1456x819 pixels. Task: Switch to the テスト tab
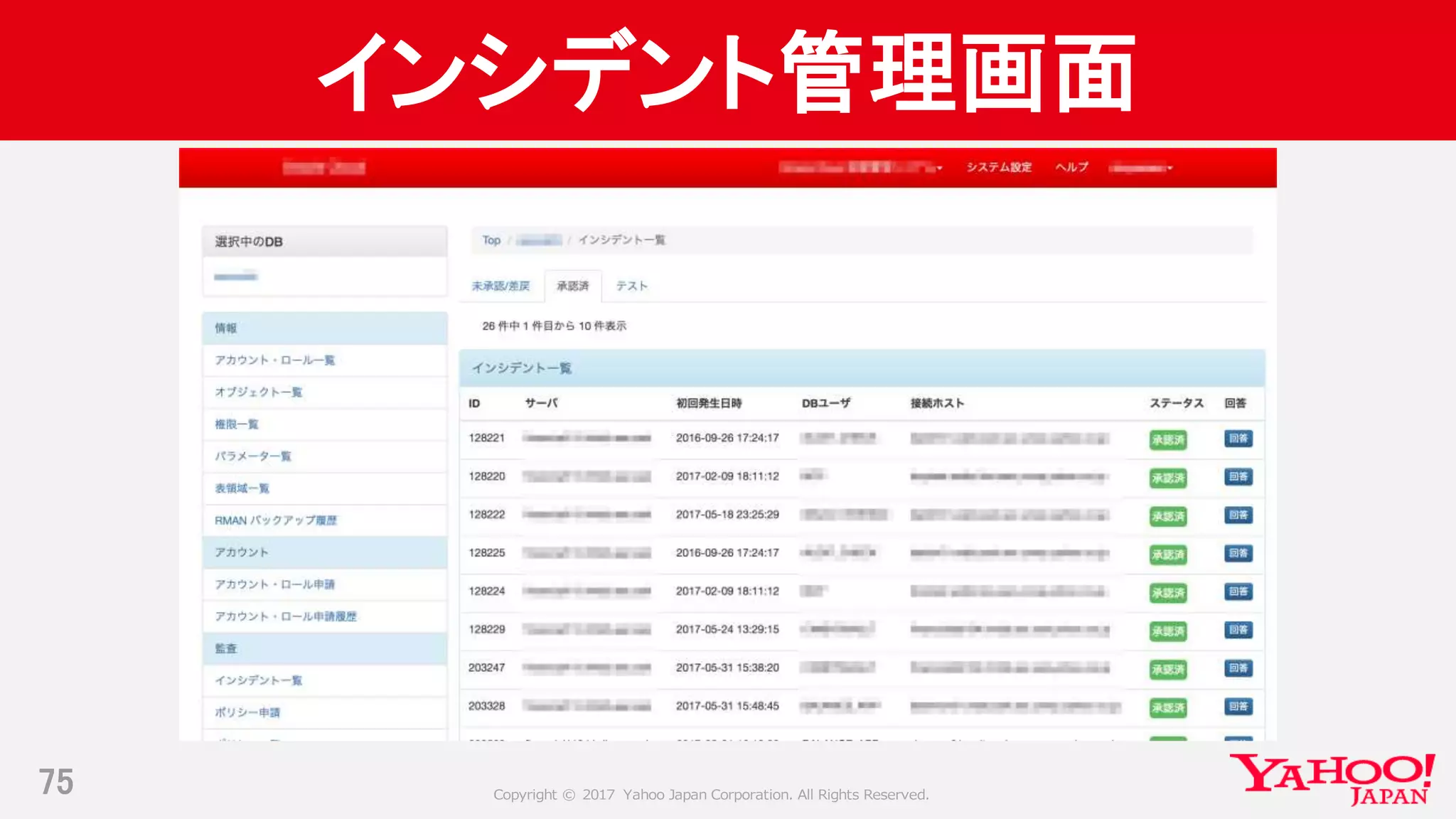[x=631, y=286]
